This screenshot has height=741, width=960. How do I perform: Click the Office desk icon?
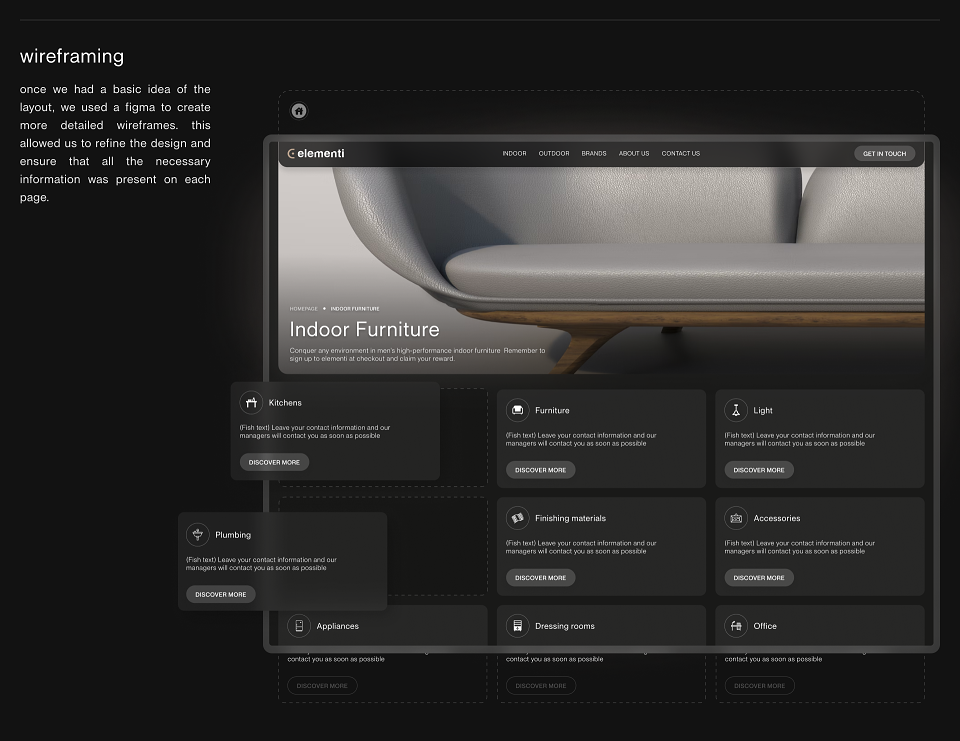pos(736,626)
